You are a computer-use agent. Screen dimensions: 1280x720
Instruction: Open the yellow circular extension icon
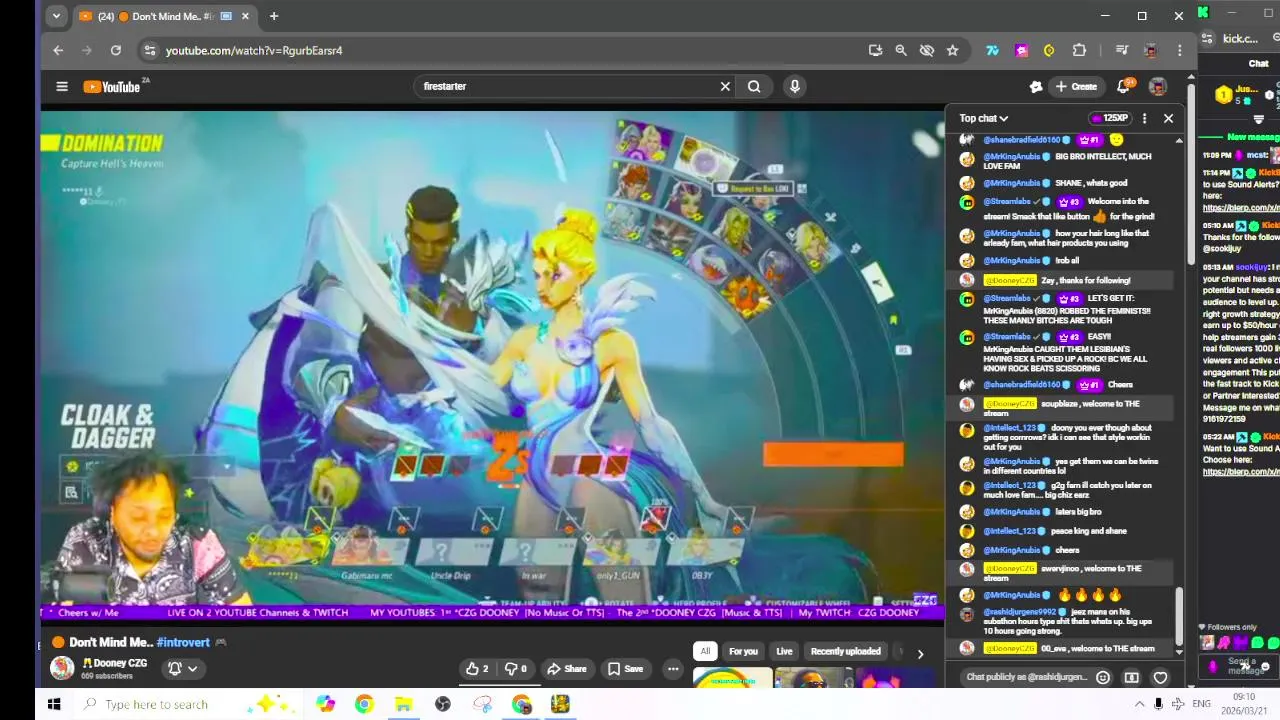click(1049, 50)
